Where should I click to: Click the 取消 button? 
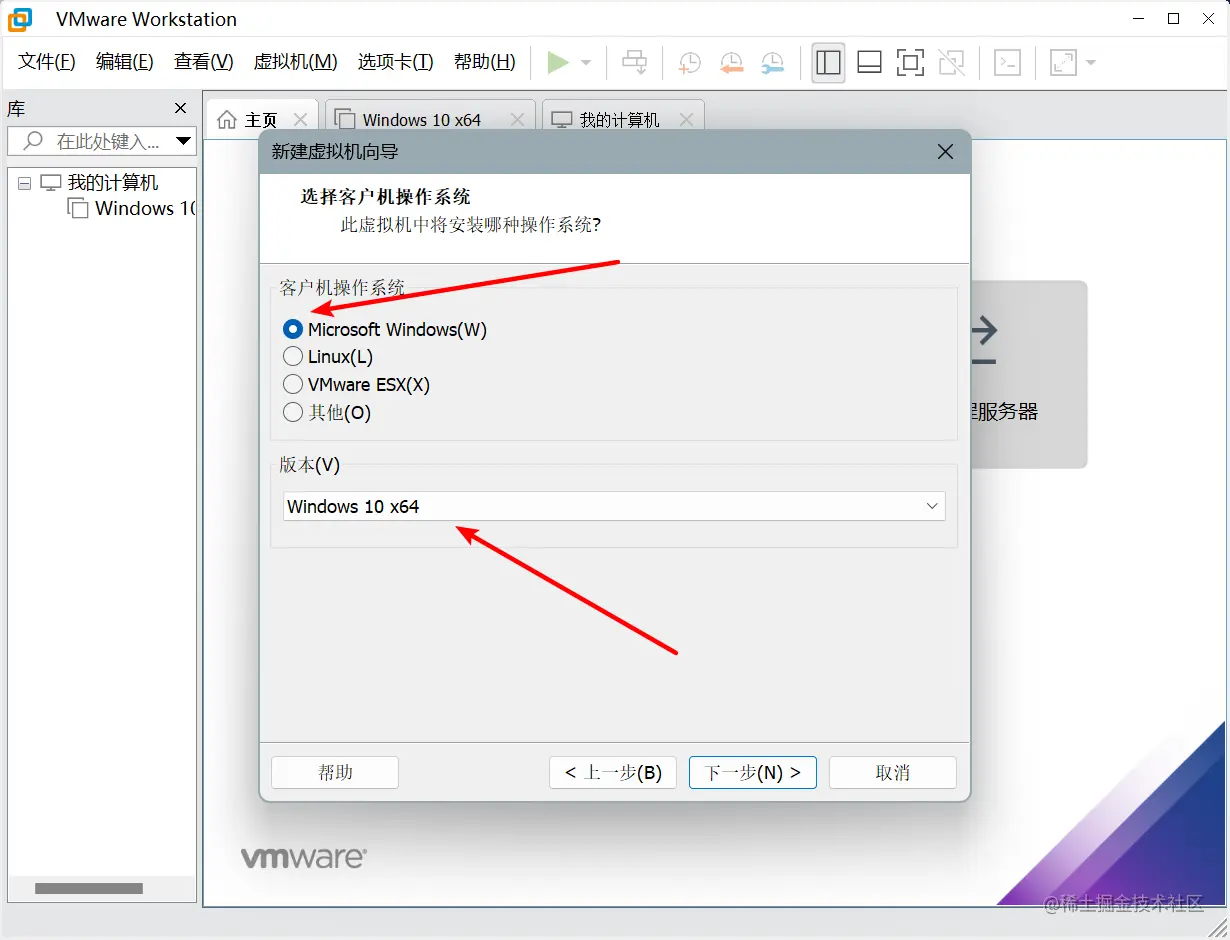pos(893,772)
